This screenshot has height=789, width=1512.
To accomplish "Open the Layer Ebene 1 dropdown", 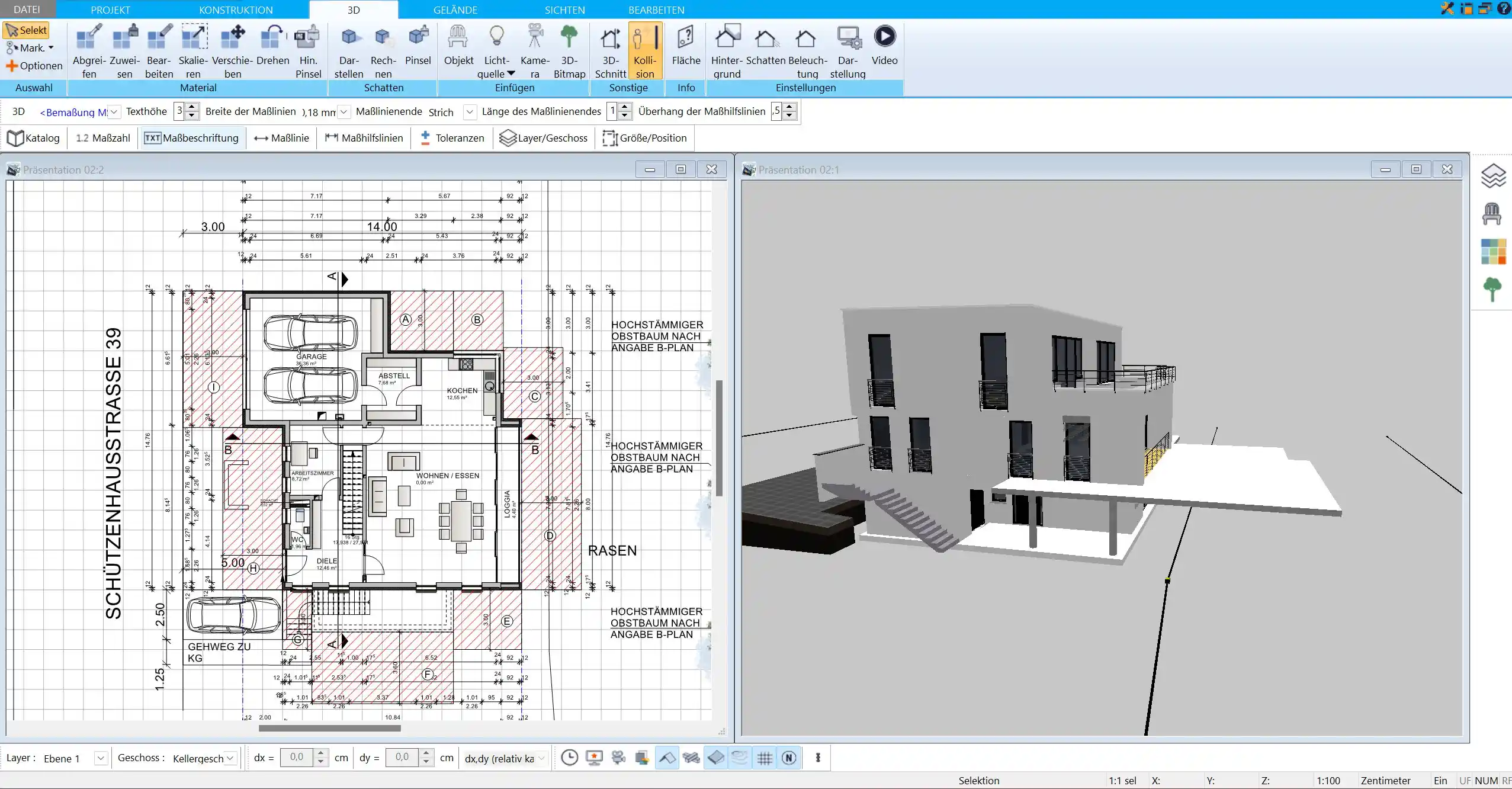I will point(101,758).
